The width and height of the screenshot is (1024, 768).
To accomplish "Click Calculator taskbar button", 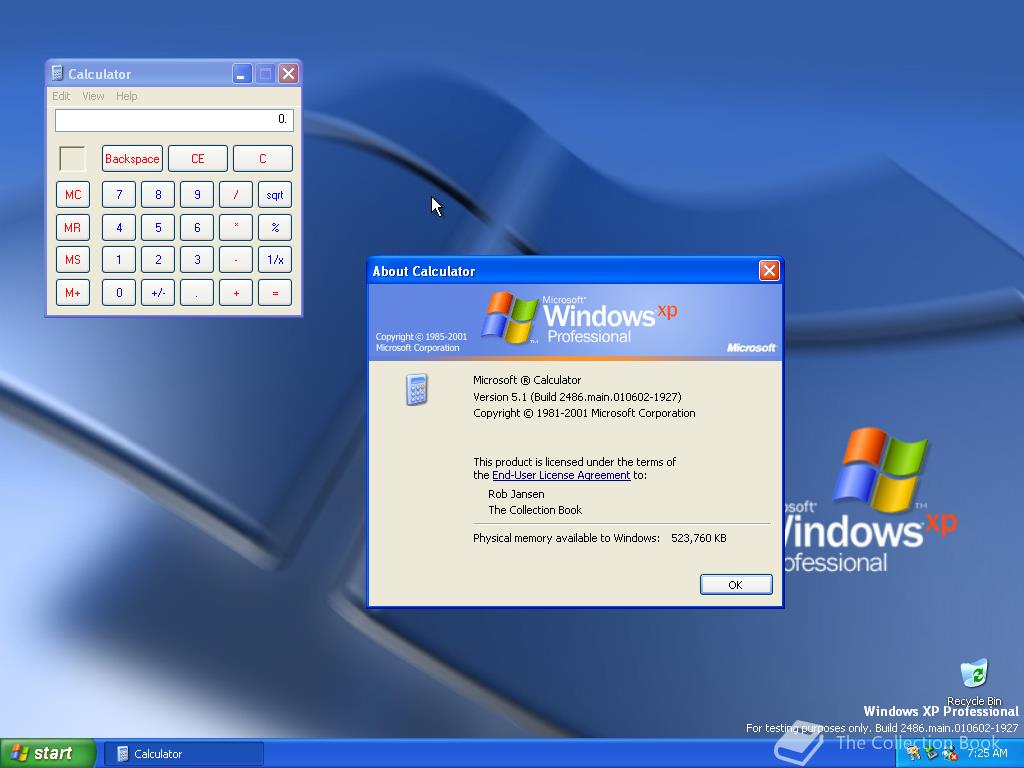I will pyautogui.click(x=184, y=754).
